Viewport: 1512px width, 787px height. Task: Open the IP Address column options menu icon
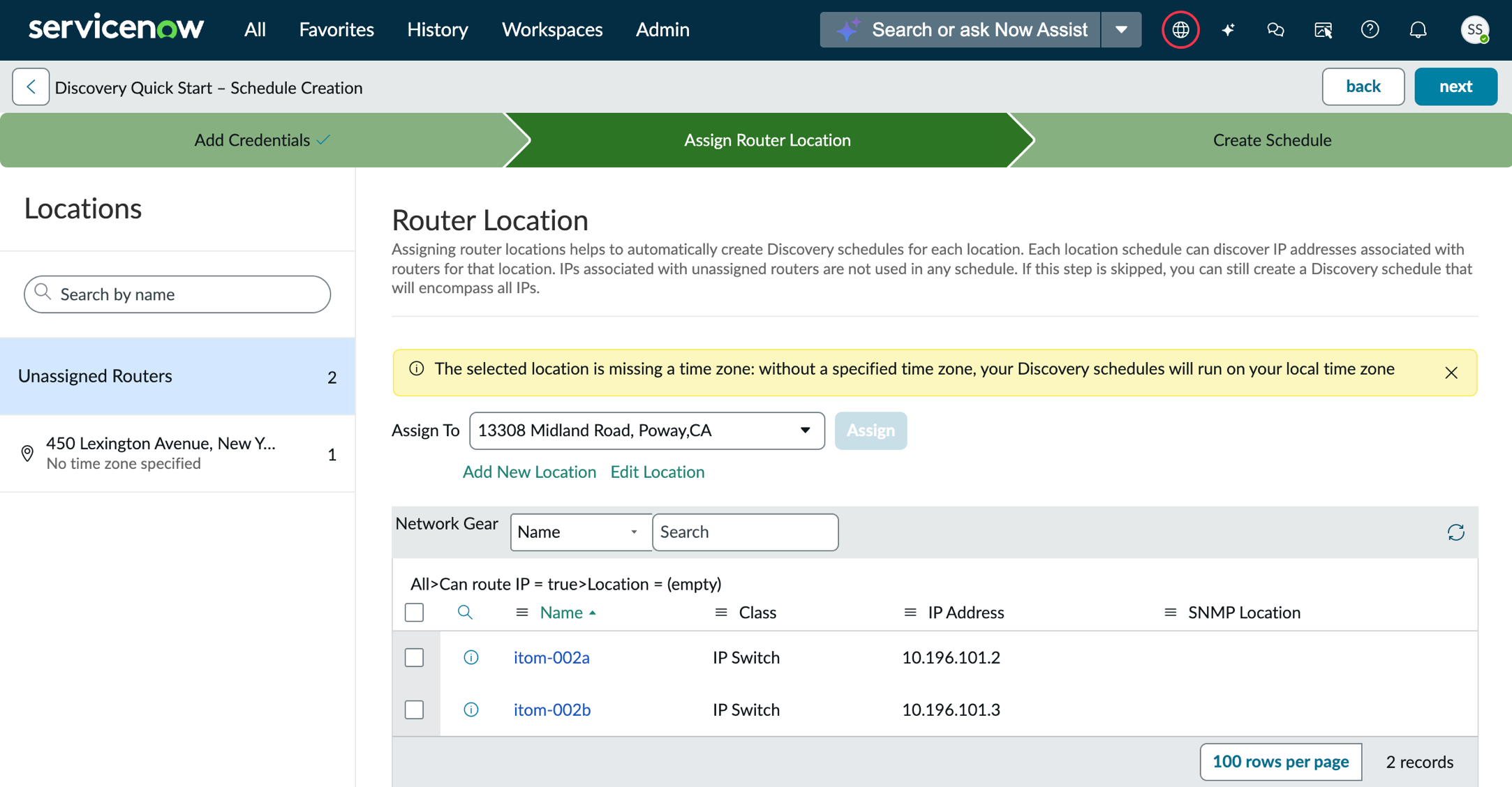click(x=910, y=613)
